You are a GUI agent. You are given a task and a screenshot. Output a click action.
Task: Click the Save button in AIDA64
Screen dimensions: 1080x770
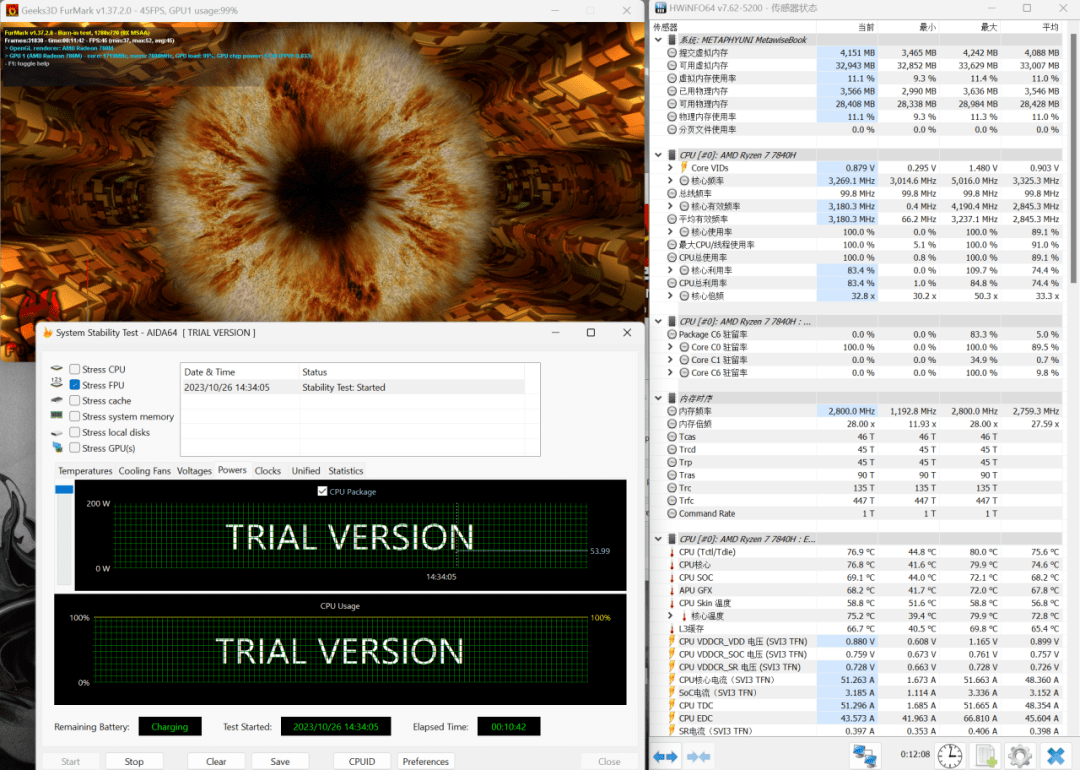point(280,761)
